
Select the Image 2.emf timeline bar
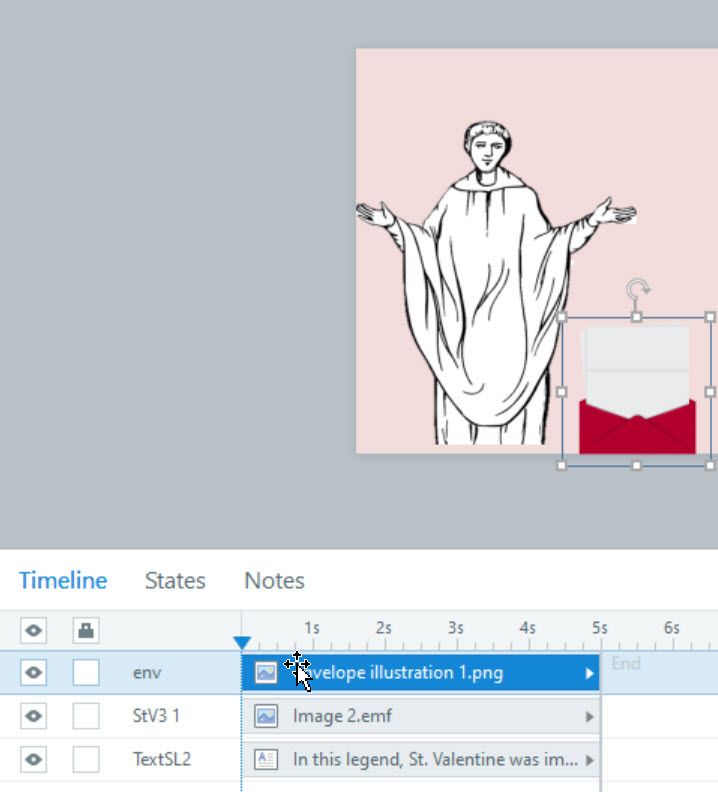(x=421, y=716)
